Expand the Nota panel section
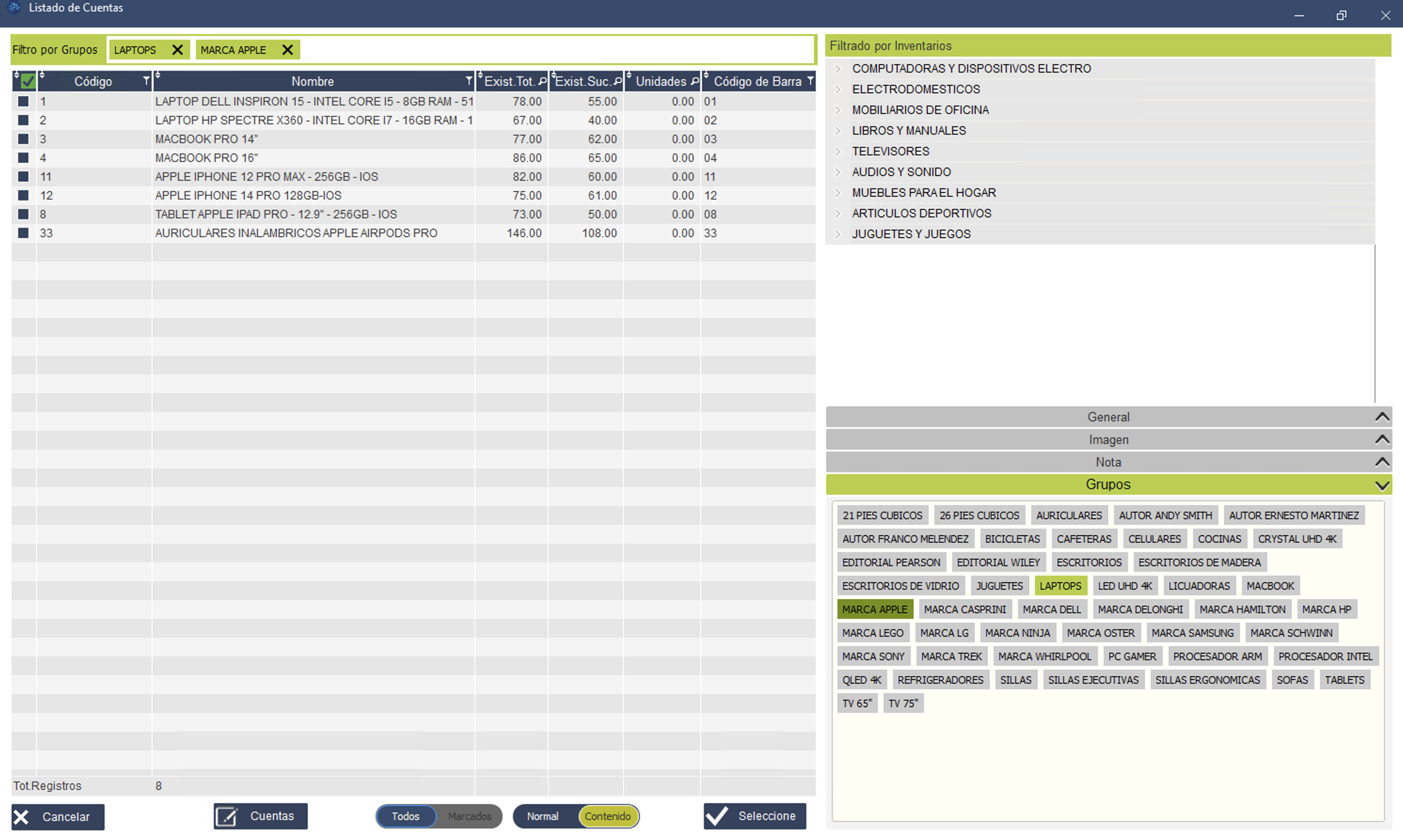 tap(1108, 462)
